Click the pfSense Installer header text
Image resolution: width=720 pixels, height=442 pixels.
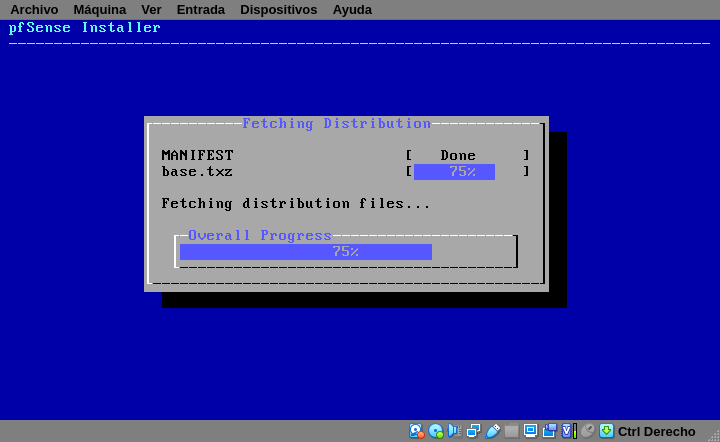coord(84,28)
